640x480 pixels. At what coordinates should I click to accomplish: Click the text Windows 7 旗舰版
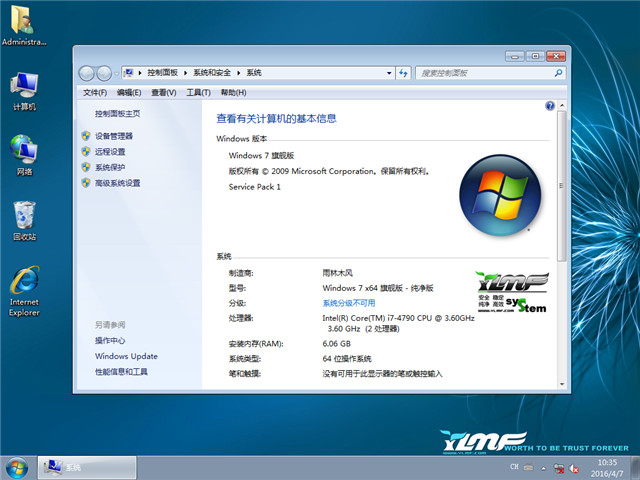coord(261,156)
